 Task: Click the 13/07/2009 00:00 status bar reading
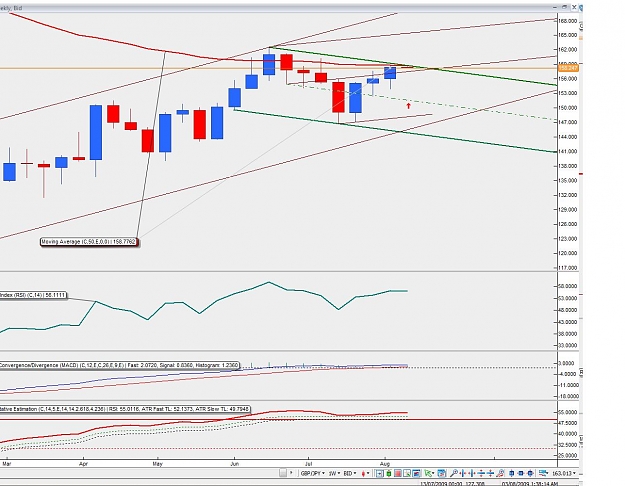click(440, 484)
